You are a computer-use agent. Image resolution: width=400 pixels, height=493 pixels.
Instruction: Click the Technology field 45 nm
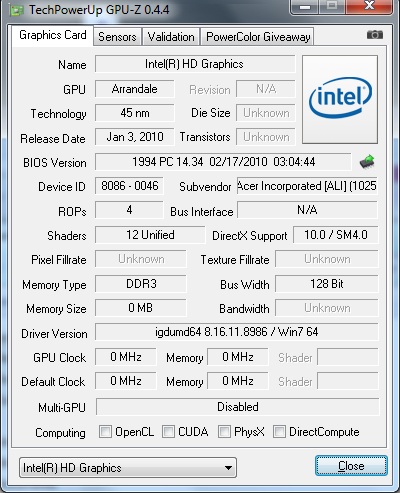135,113
